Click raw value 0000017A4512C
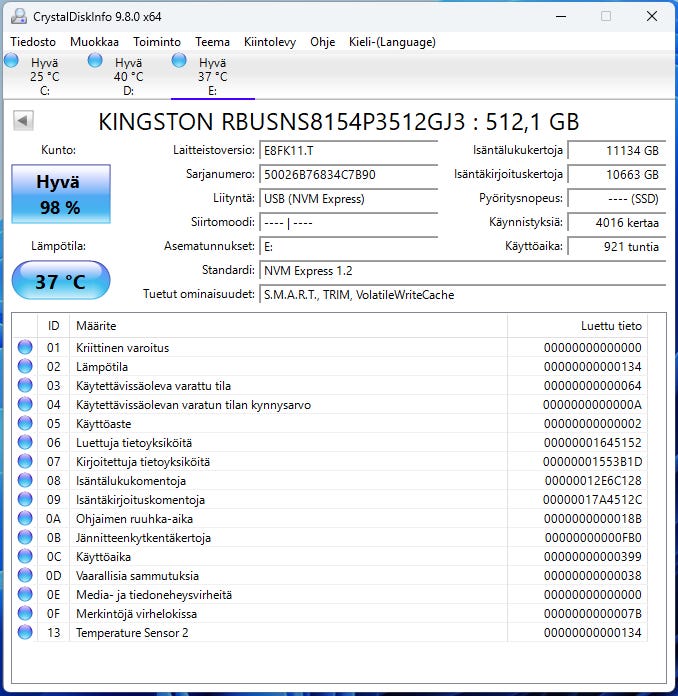The width and height of the screenshot is (678, 696). 593,500
